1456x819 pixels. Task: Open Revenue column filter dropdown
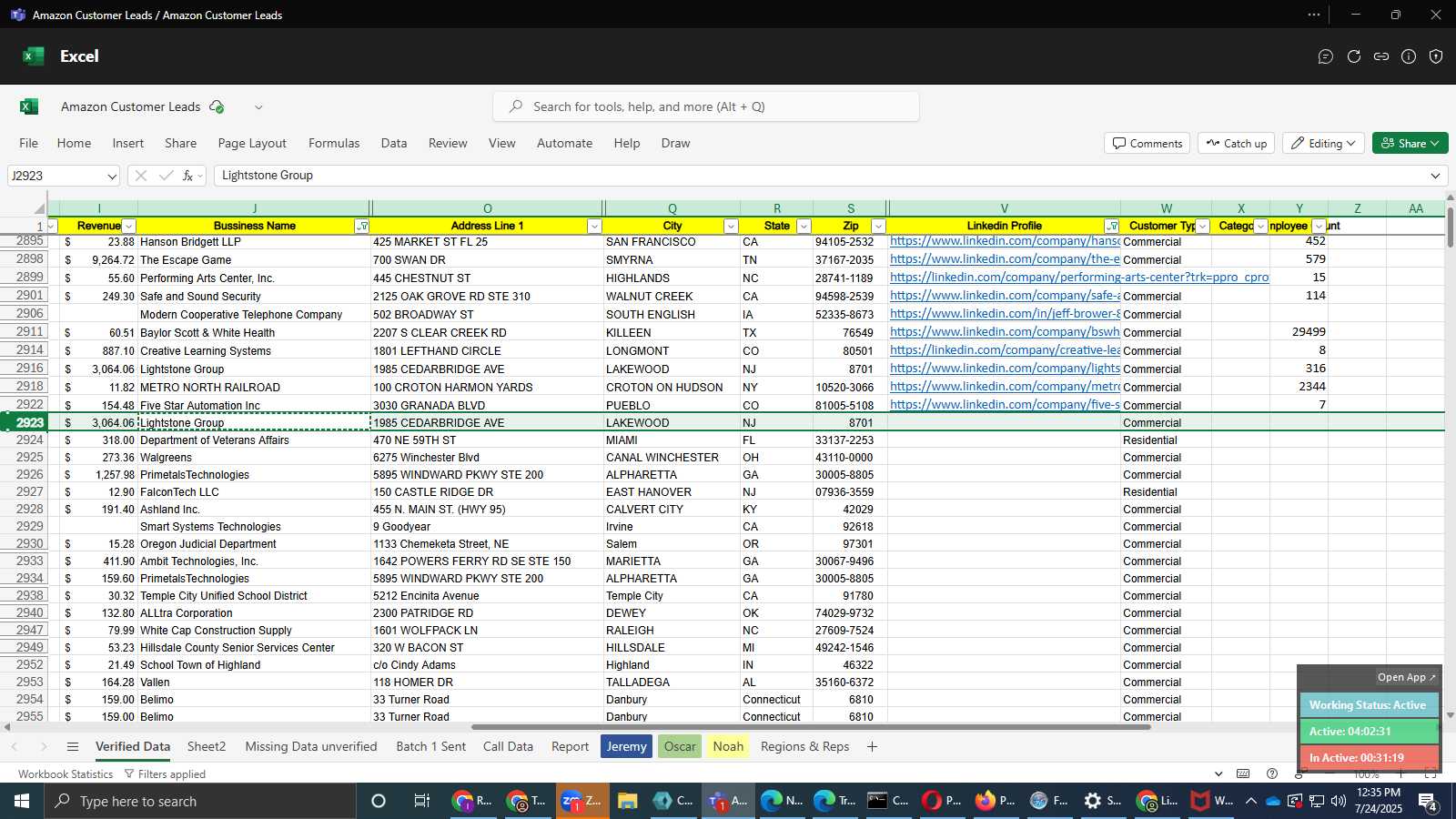coord(128,226)
